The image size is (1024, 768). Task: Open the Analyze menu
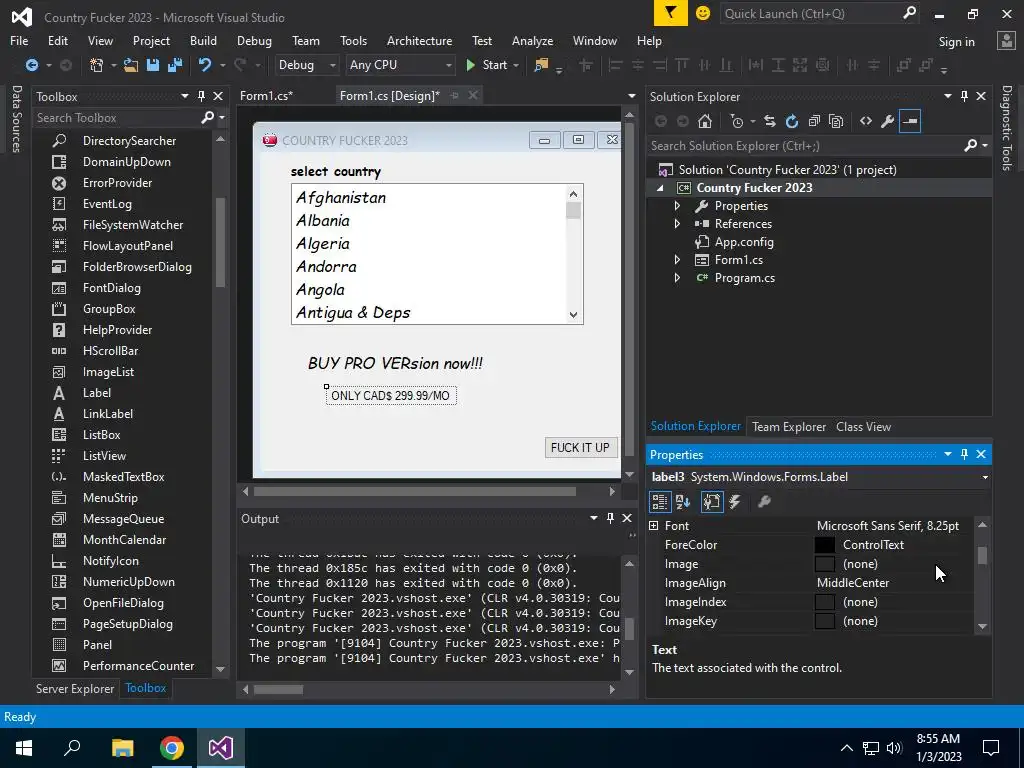coord(532,40)
